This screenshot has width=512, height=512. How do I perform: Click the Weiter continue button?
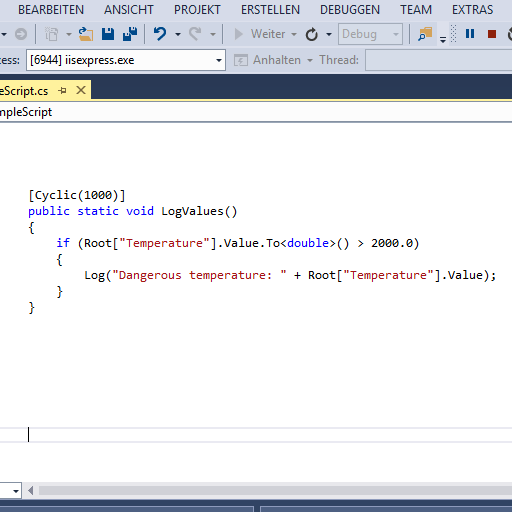[260, 34]
